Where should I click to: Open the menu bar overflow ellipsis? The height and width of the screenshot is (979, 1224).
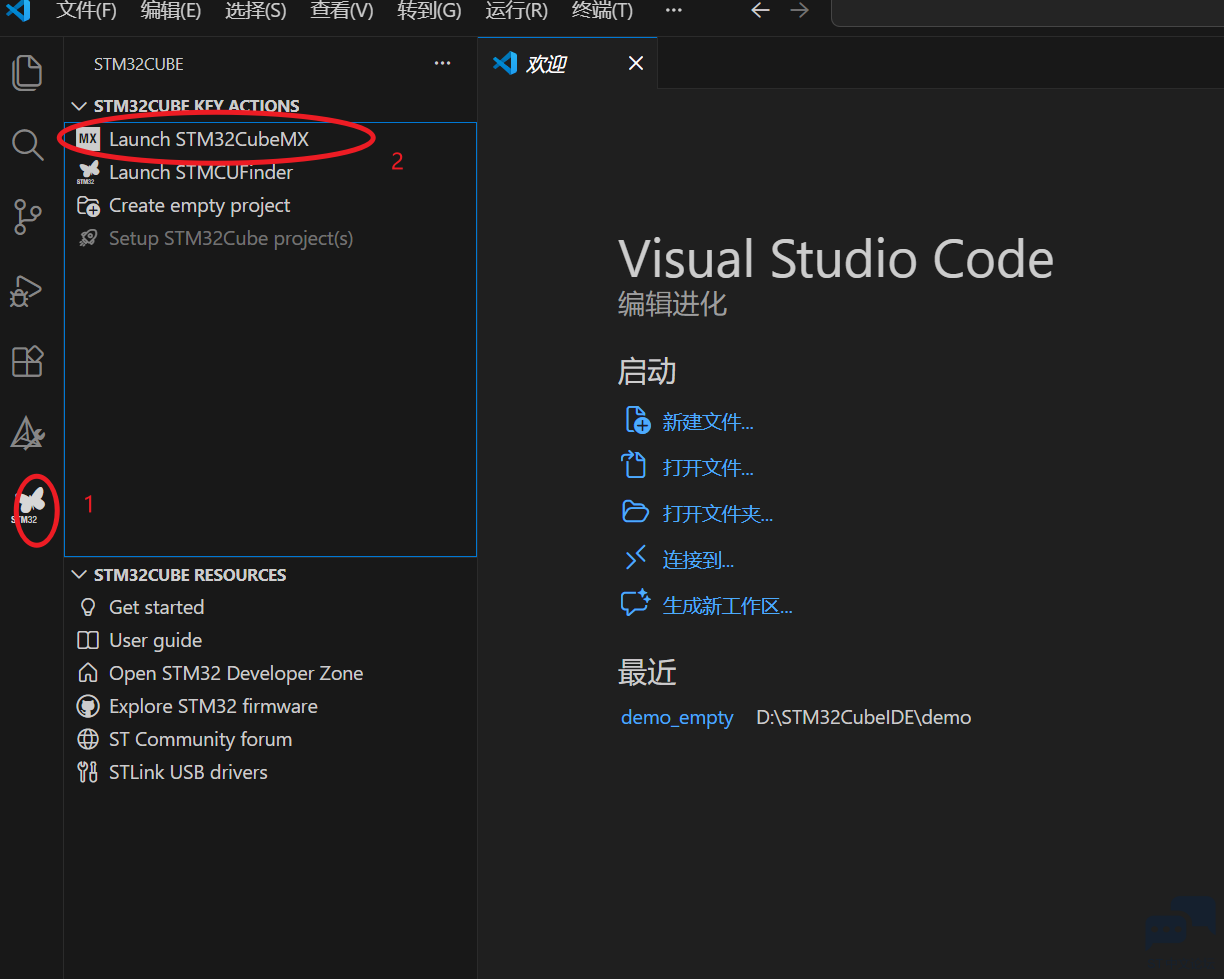pyautogui.click(x=673, y=10)
